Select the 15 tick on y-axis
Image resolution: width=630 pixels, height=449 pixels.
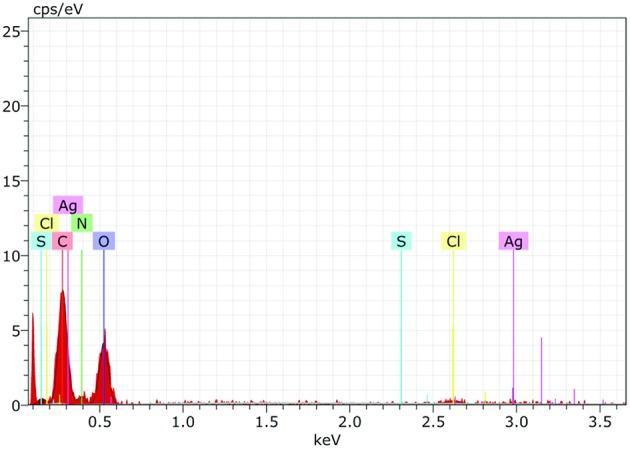(13, 181)
